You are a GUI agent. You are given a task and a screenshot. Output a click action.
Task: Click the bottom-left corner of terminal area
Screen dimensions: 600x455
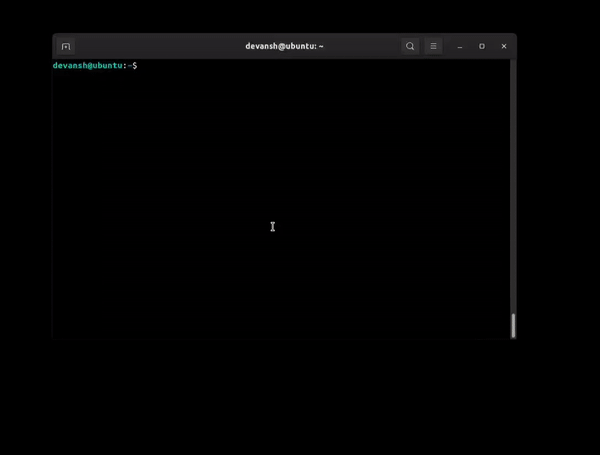[x=58, y=333]
